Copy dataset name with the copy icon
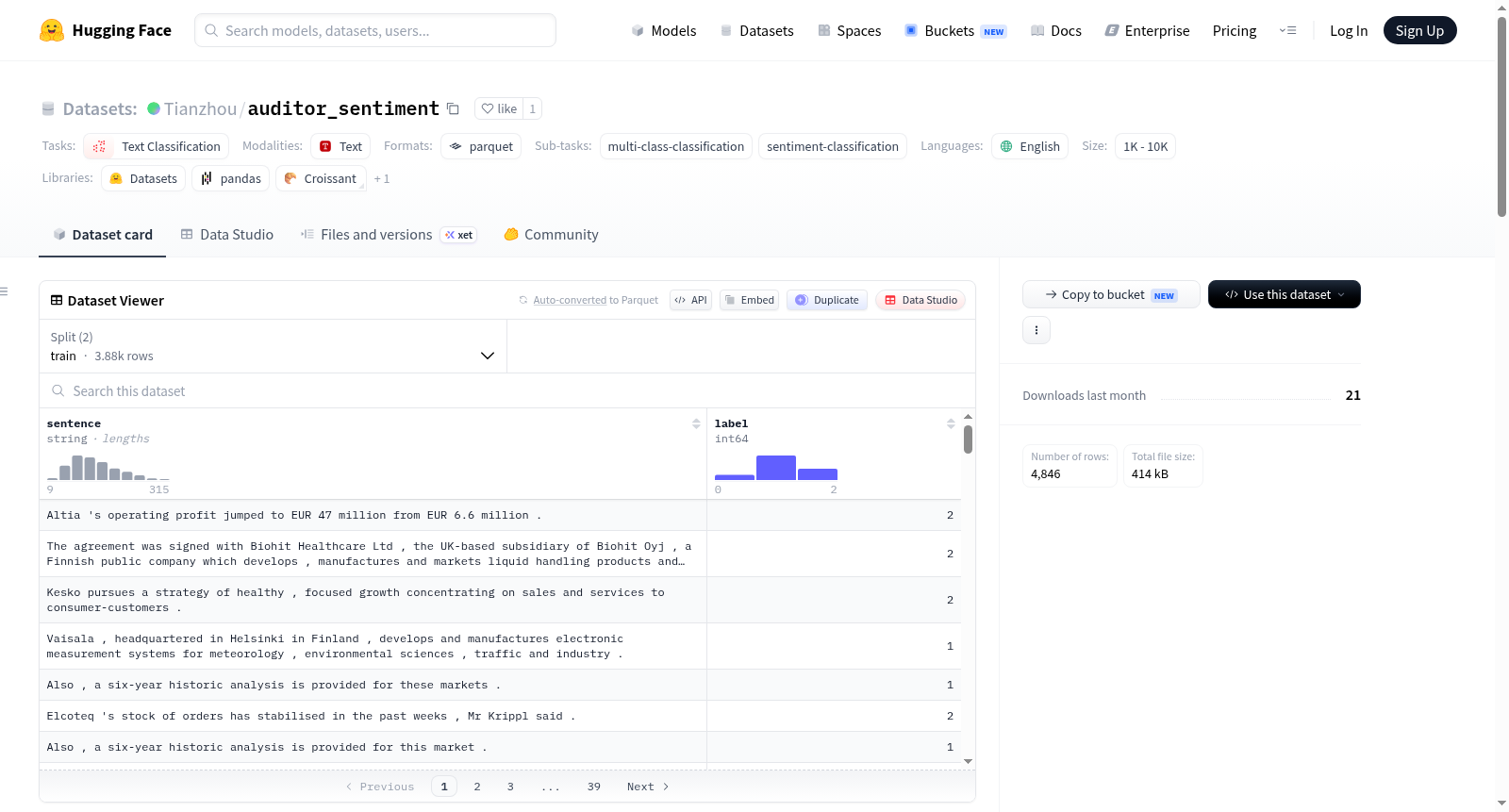Image resolution: width=1509 pixels, height=812 pixels. [453, 108]
